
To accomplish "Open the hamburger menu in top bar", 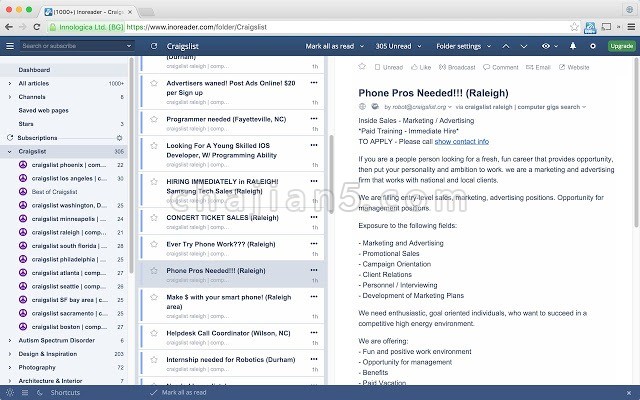I will 10,46.
